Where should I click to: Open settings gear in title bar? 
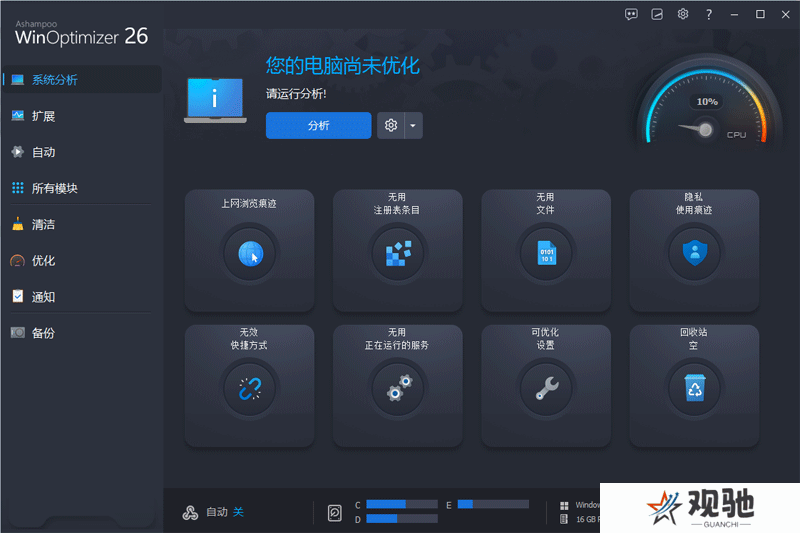[x=683, y=14]
